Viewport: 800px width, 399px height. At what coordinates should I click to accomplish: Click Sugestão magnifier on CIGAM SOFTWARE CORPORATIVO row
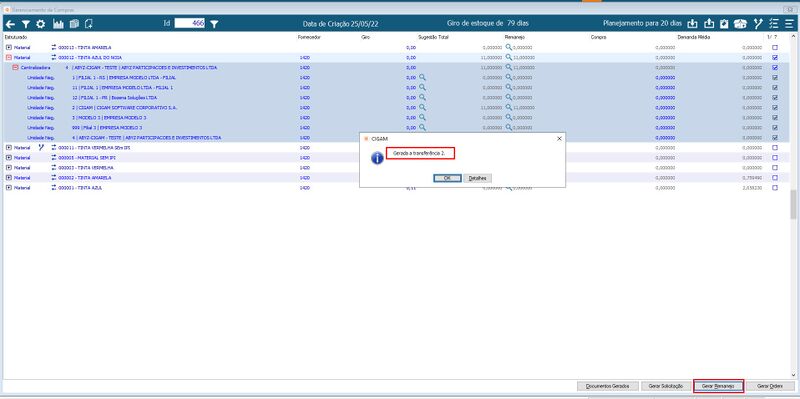(x=422, y=107)
